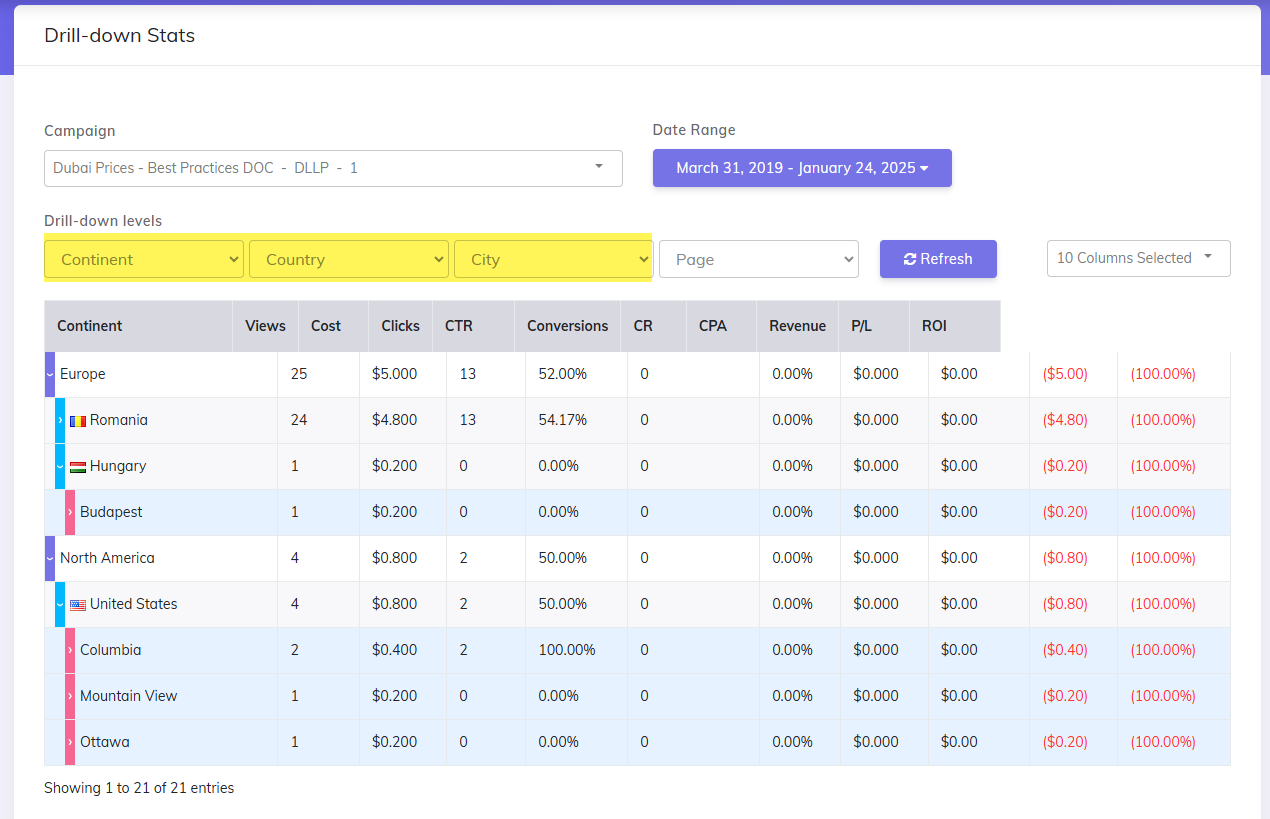The height and width of the screenshot is (819, 1270).
Task: Expand the Budapest city row
Action: click(x=70, y=512)
